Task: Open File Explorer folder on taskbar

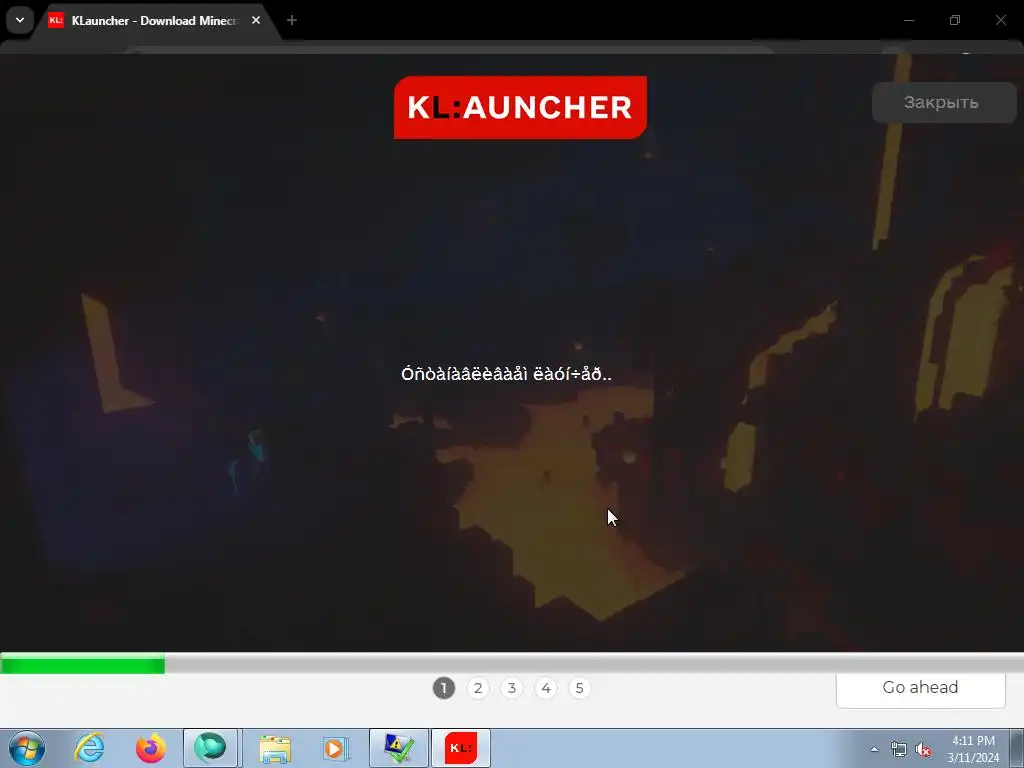Action: pyautogui.click(x=275, y=748)
